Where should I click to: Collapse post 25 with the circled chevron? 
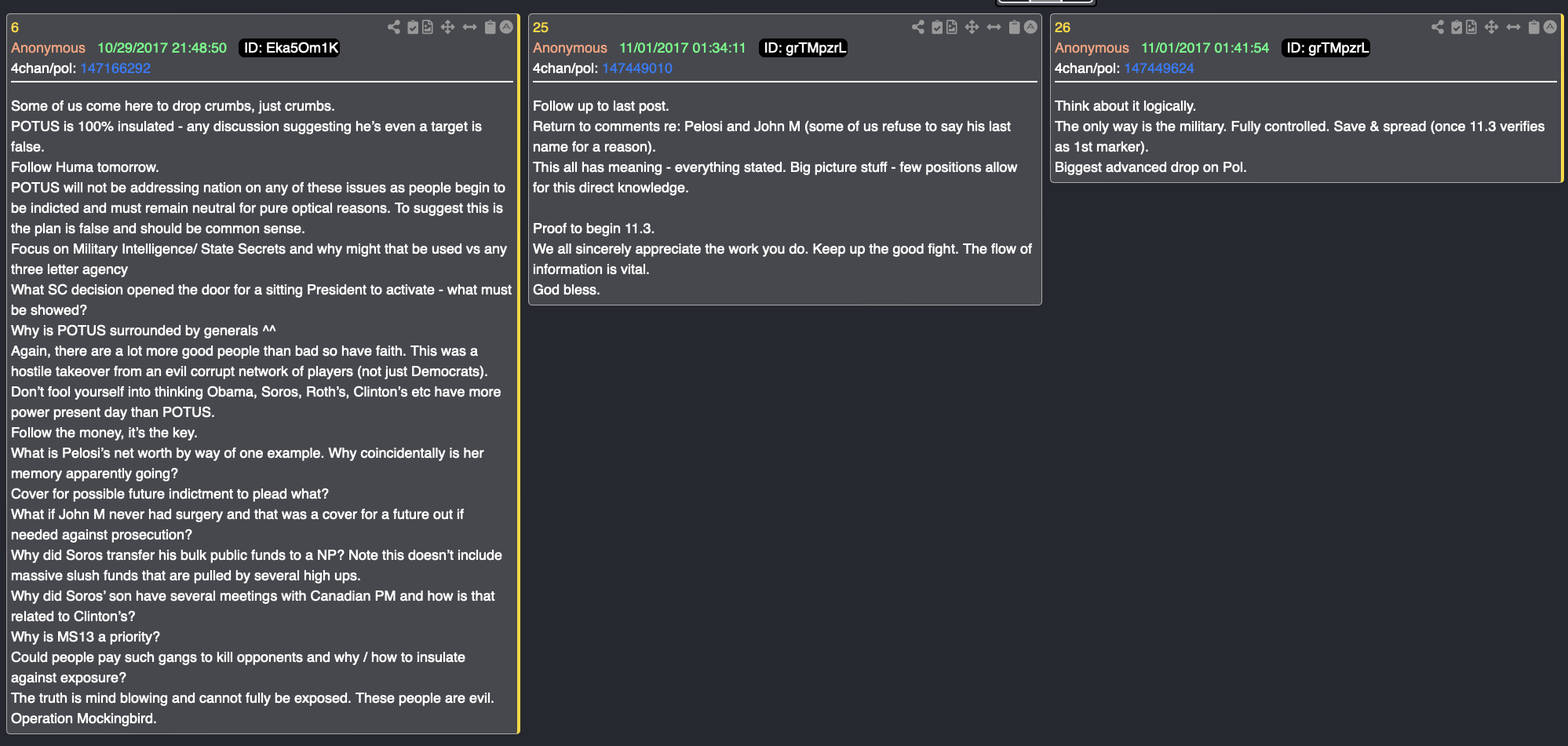coord(1030,27)
